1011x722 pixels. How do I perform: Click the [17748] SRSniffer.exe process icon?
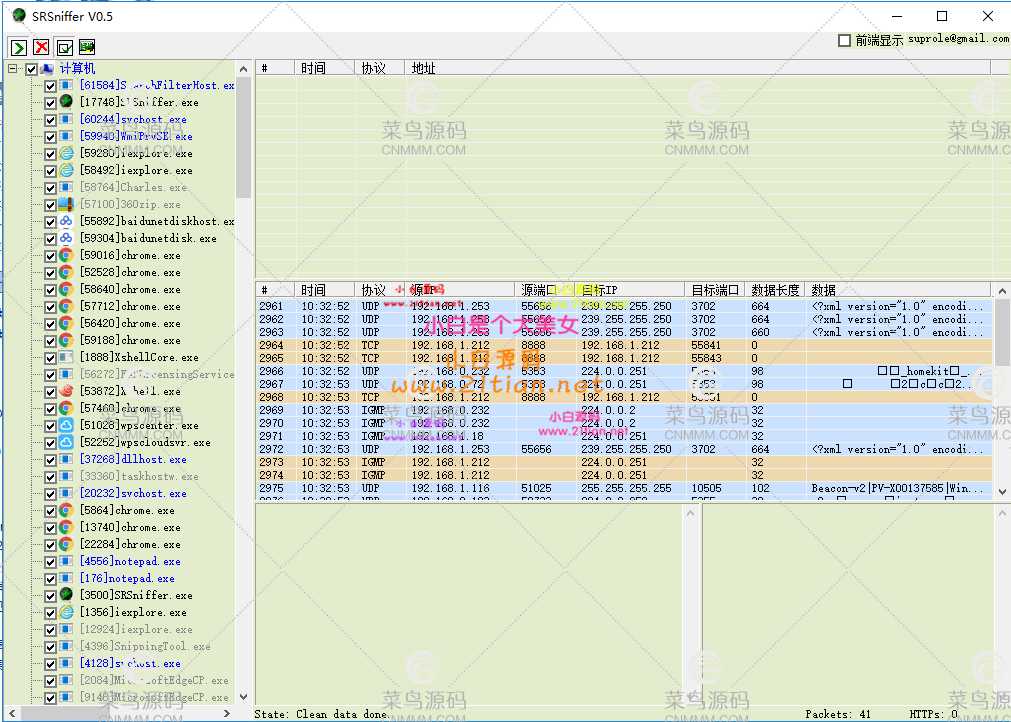[66, 102]
